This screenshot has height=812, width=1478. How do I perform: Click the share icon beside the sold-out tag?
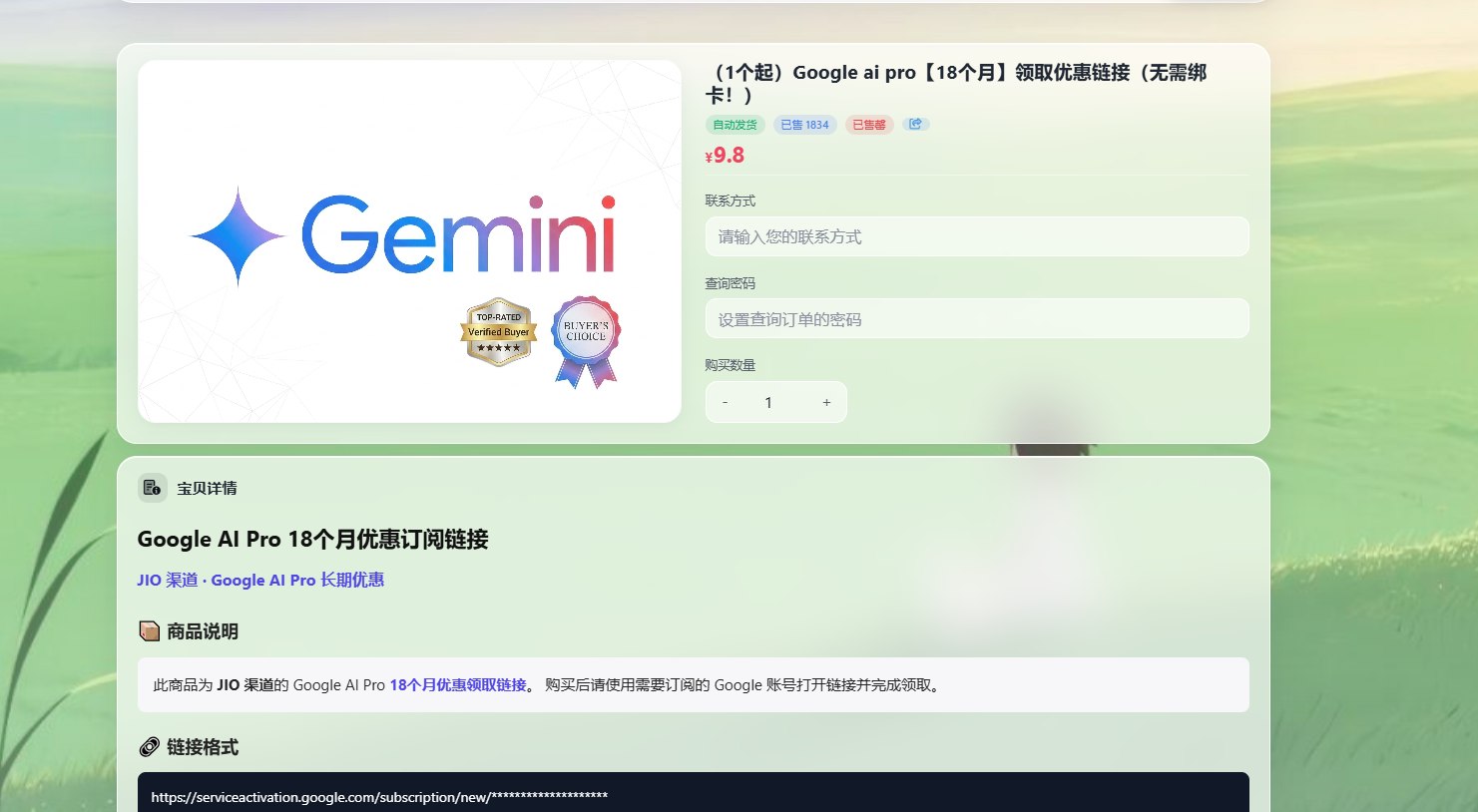click(x=915, y=124)
